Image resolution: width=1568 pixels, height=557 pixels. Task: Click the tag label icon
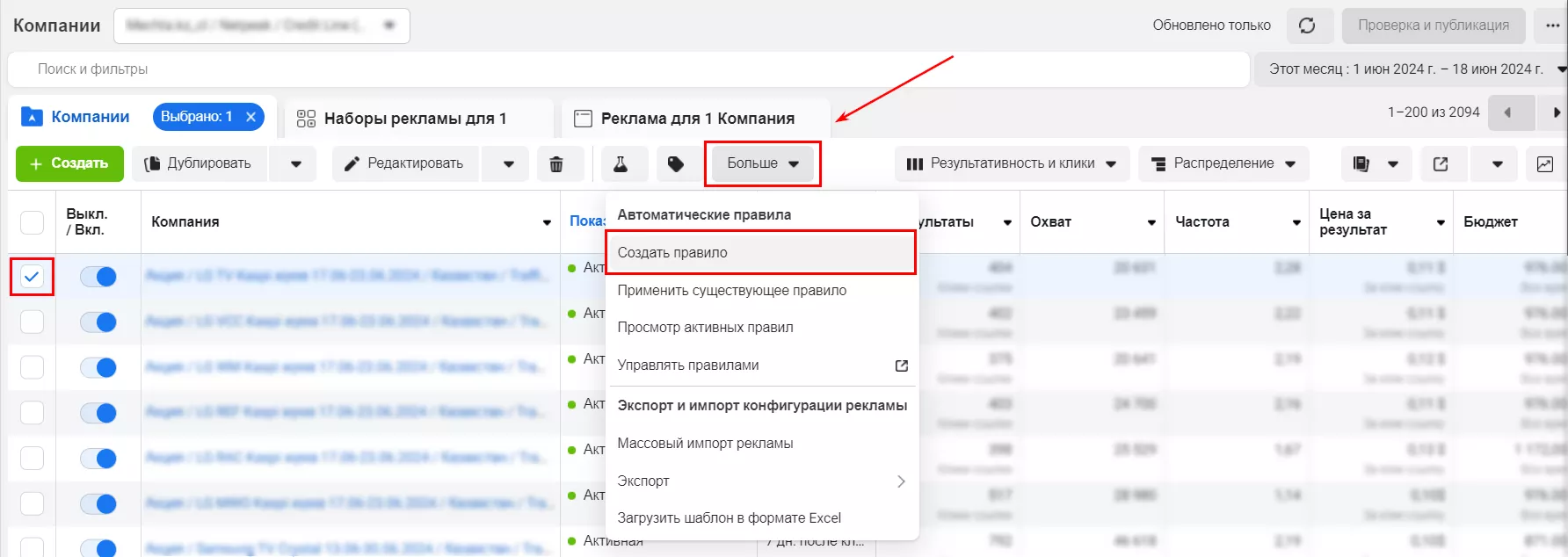(x=676, y=163)
